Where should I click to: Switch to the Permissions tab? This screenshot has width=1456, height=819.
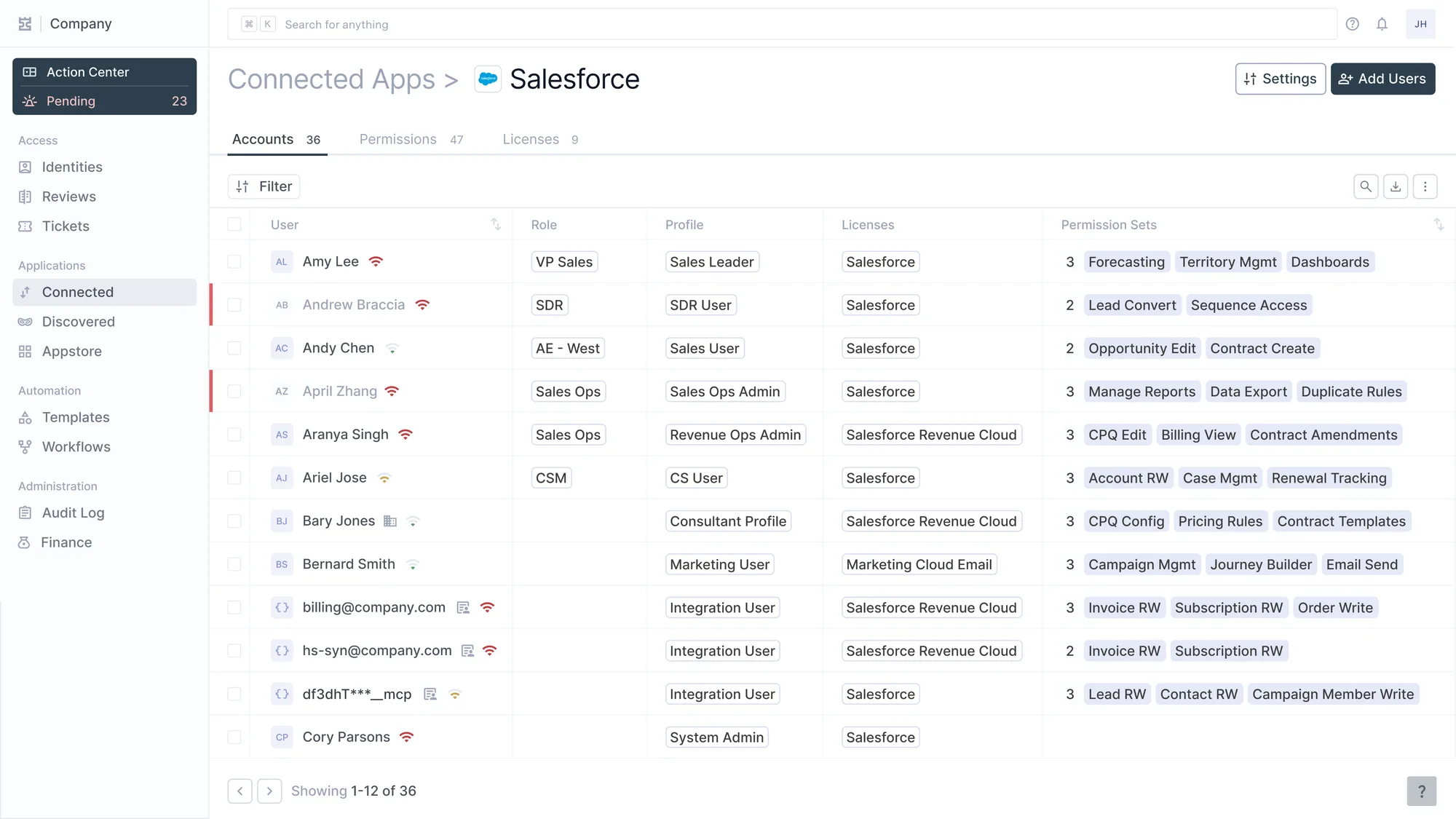pyautogui.click(x=411, y=139)
